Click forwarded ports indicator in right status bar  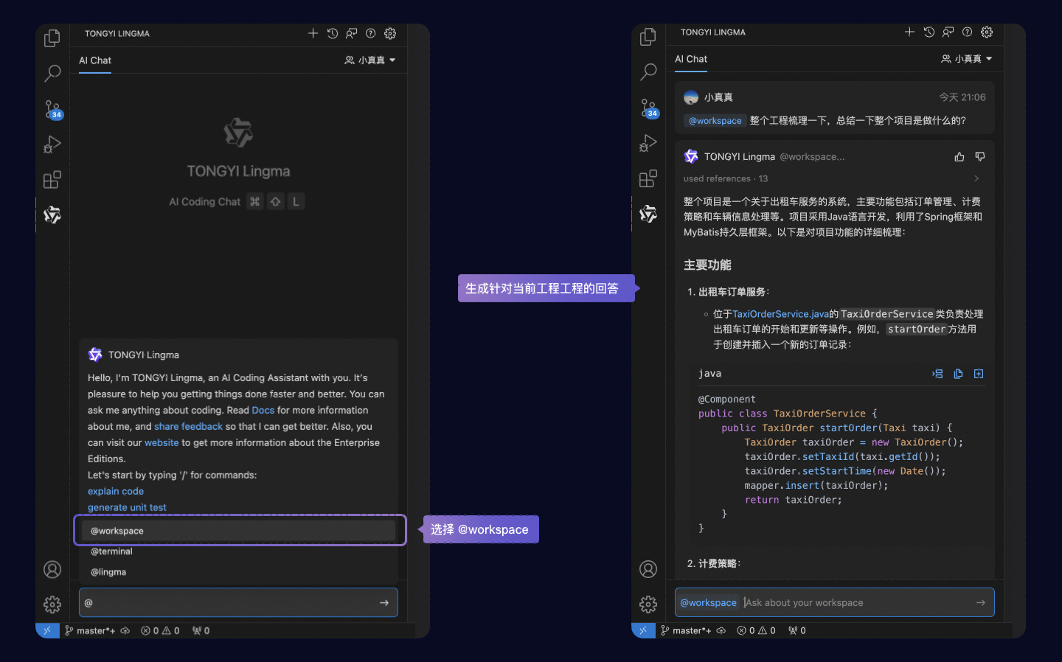tap(796, 630)
